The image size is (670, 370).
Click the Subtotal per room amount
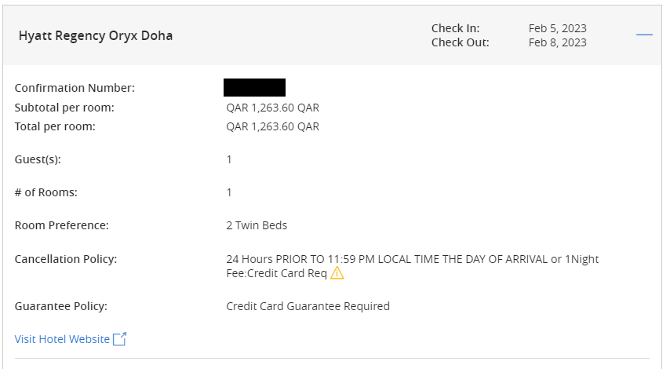click(x=273, y=108)
